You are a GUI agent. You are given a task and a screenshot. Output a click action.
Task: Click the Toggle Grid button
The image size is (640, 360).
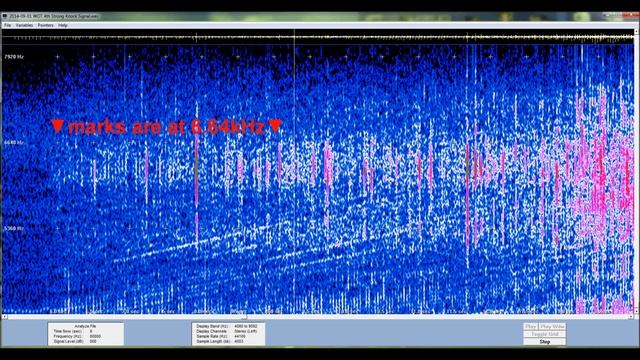click(x=544, y=334)
